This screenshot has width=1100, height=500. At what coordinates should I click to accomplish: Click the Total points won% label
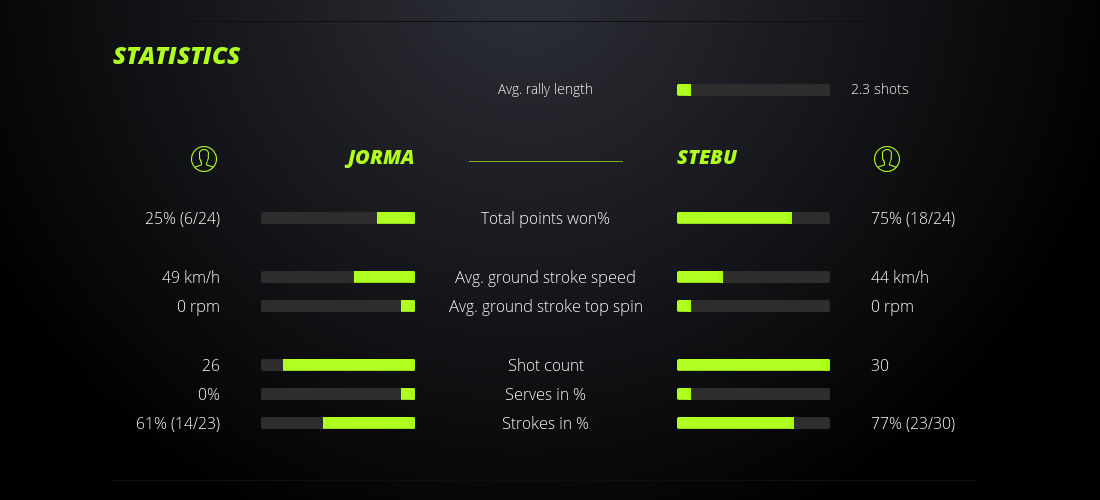pos(545,218)
